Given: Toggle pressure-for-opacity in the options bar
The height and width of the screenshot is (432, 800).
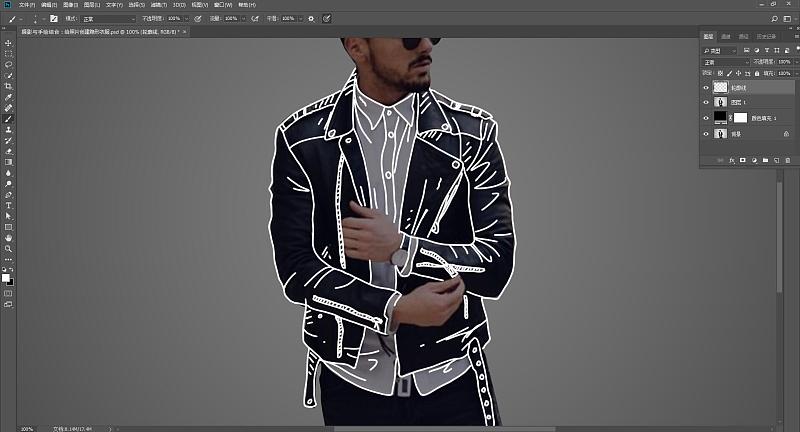Looking at the screenshot, I should (198, 19).
